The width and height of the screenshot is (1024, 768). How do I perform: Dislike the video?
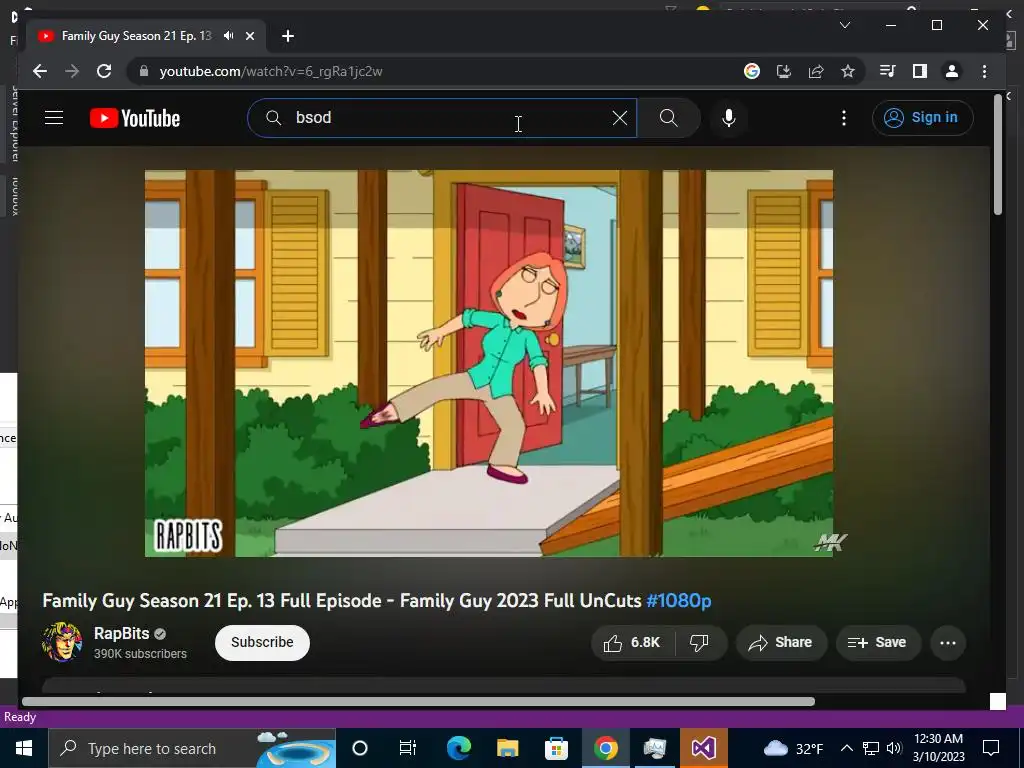tap(699, 643)
